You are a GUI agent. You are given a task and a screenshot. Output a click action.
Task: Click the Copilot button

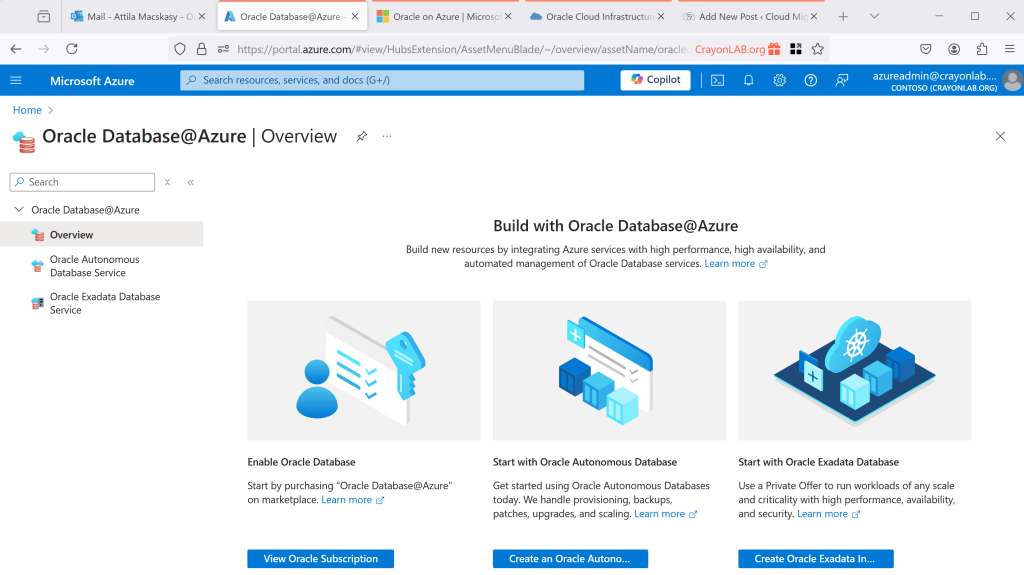click(655, 80)
